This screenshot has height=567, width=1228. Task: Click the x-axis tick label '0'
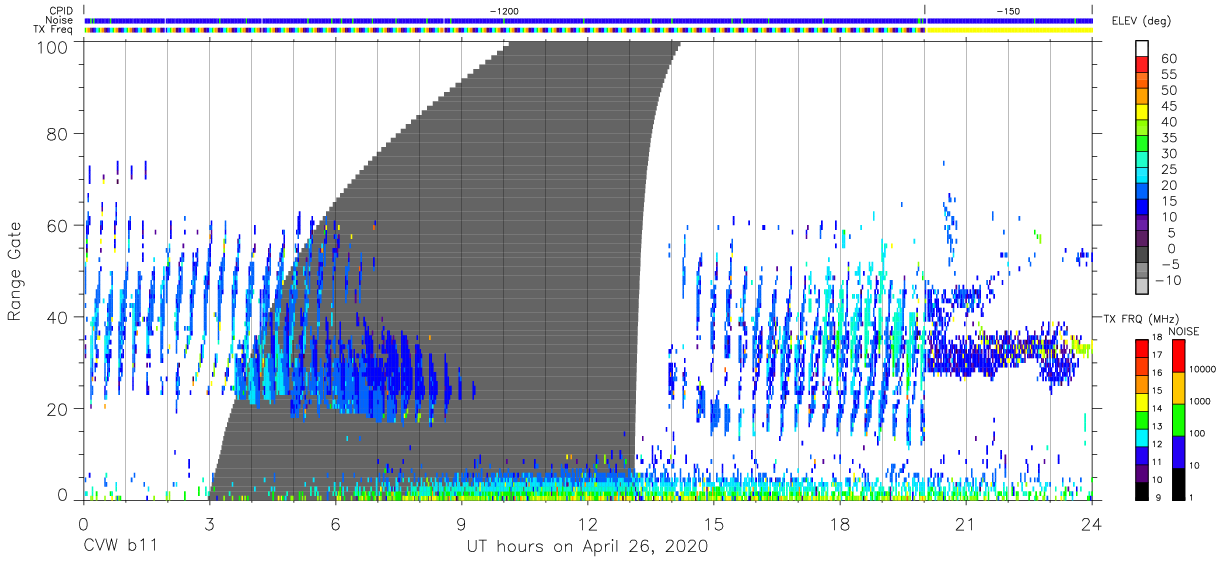pyautogui.click(x=83, y=525)
